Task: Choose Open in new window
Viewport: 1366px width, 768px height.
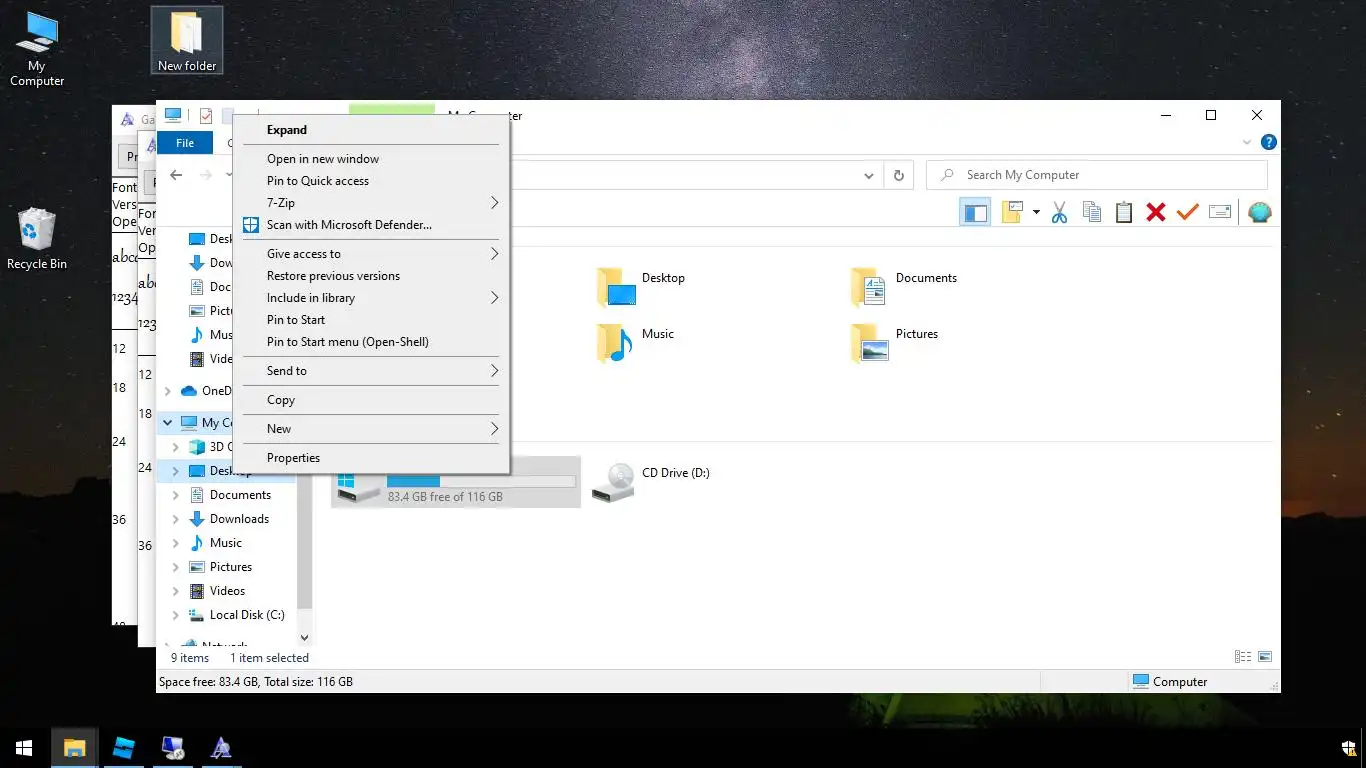Action: (x=371, y=159)
